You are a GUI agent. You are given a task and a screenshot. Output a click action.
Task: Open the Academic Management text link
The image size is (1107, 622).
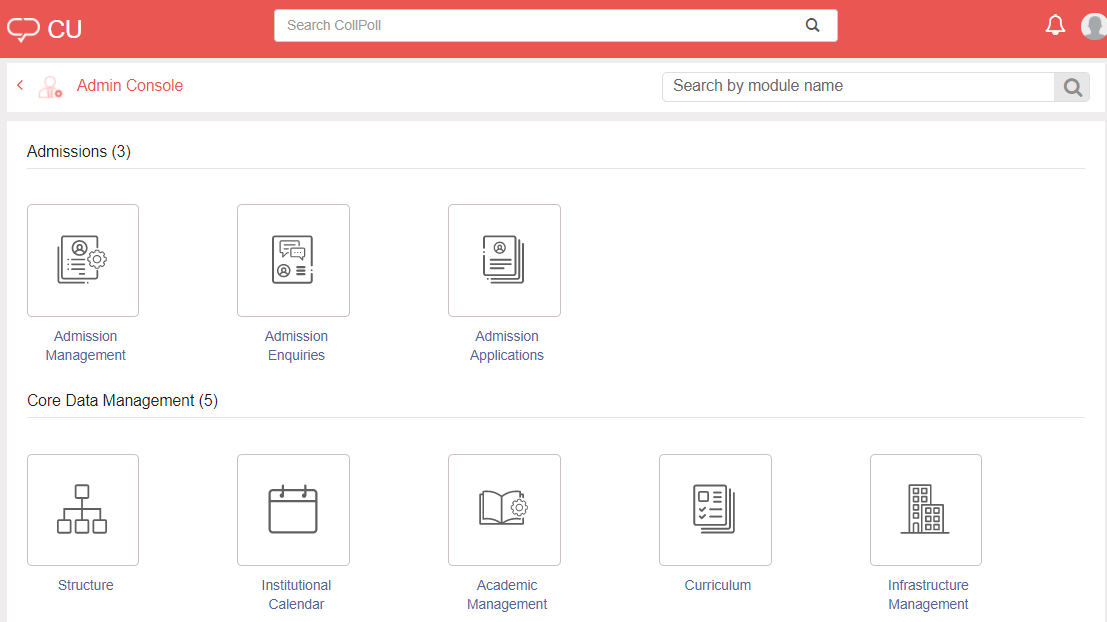507,594
